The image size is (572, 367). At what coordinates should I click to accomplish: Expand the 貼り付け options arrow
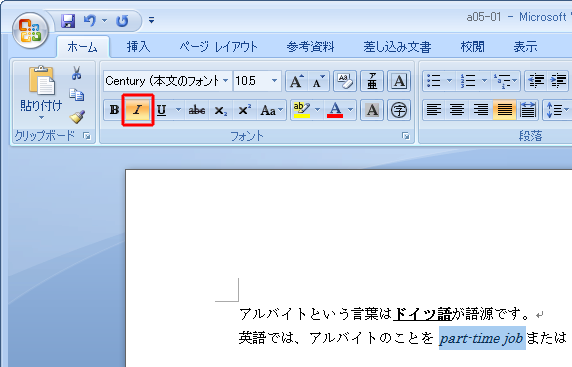click(x=41, y=117)
